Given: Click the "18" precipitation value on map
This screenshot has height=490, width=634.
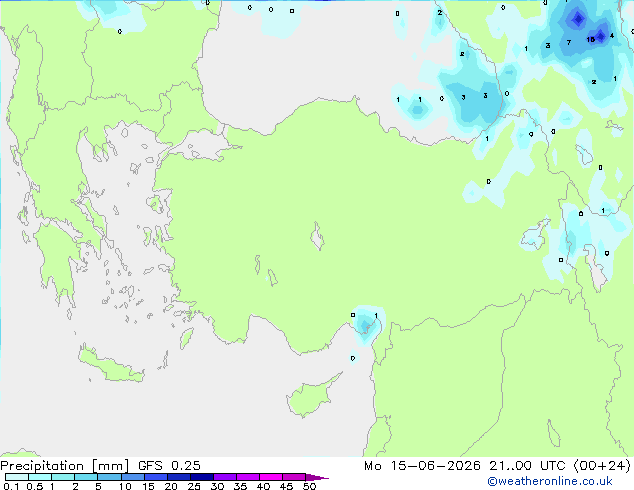Looking at the screenshot, I should coord(590,39).
